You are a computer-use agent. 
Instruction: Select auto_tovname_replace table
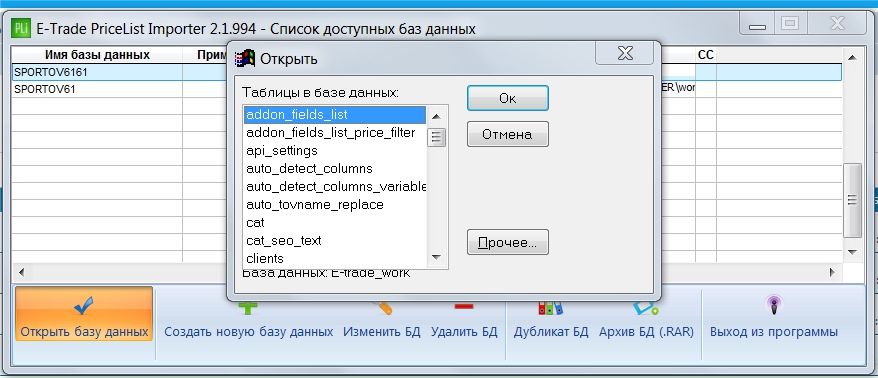[335, 204]
